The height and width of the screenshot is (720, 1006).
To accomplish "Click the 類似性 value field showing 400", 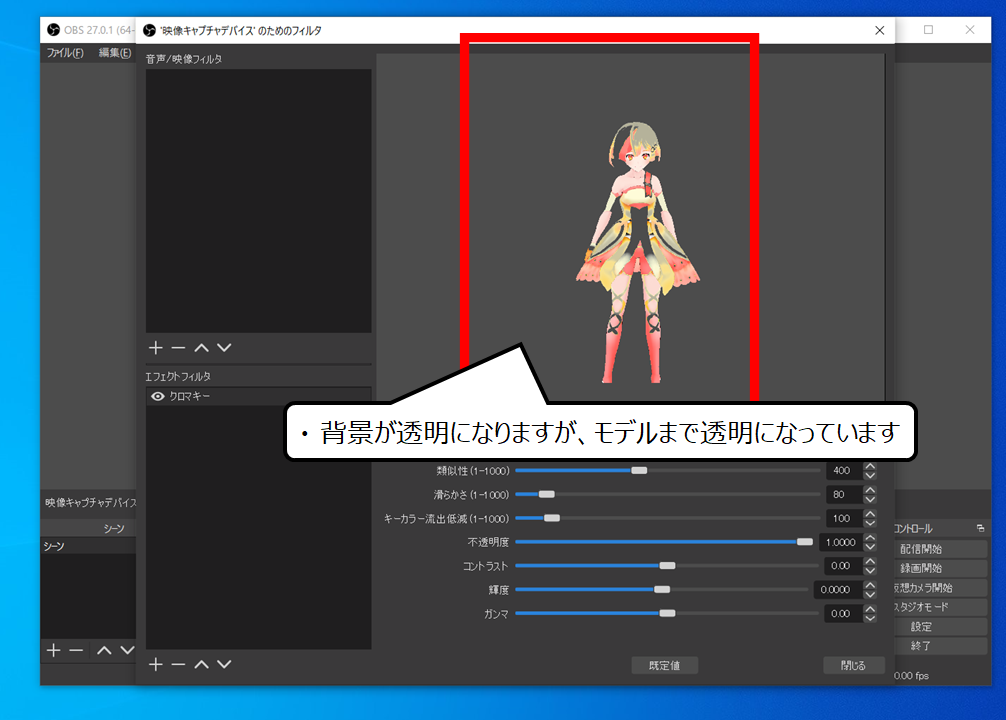I will click(x=843, y=470).
